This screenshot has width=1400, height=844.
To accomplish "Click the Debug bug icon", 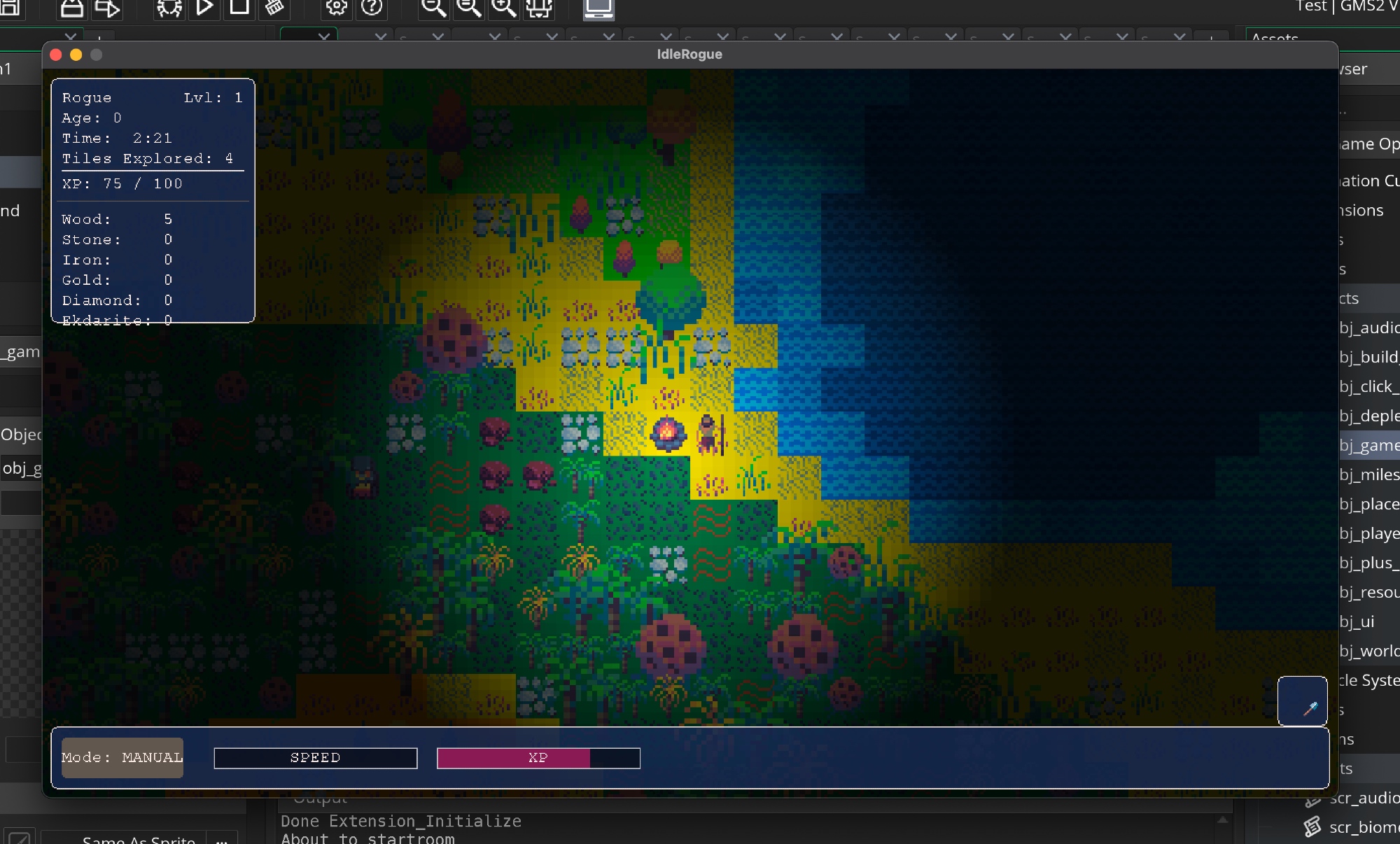I will point(169,8).
